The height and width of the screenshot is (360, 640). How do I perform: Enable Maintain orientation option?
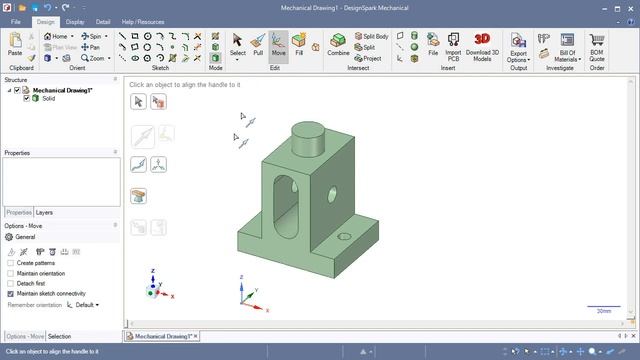tap(11, 273)
